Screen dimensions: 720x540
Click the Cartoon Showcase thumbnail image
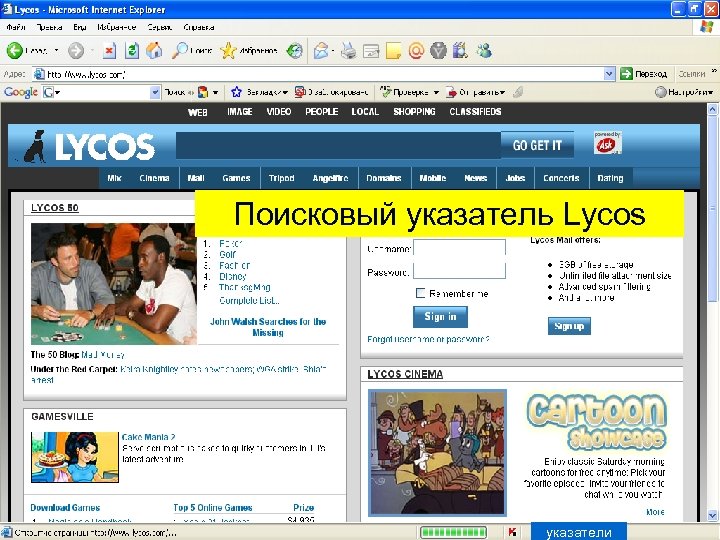point(437,453)
